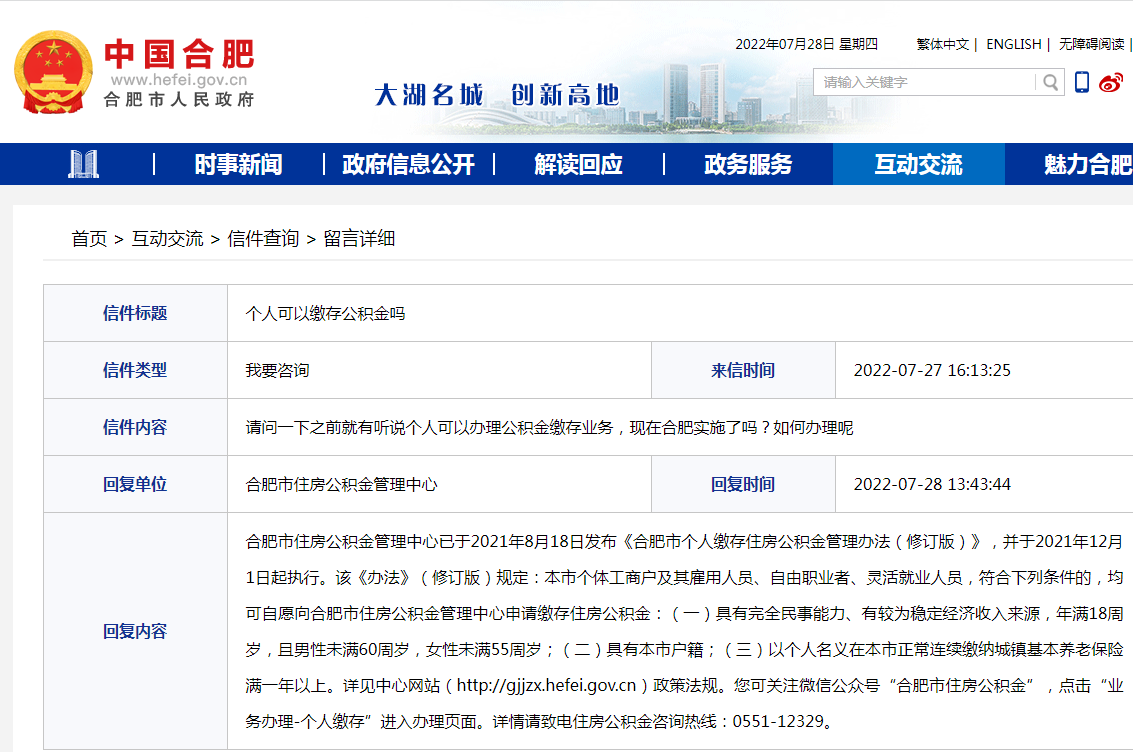
Task: Click the www.hefei.gov.cn site title
Action: pyautogui.click(x=179, y=80)
